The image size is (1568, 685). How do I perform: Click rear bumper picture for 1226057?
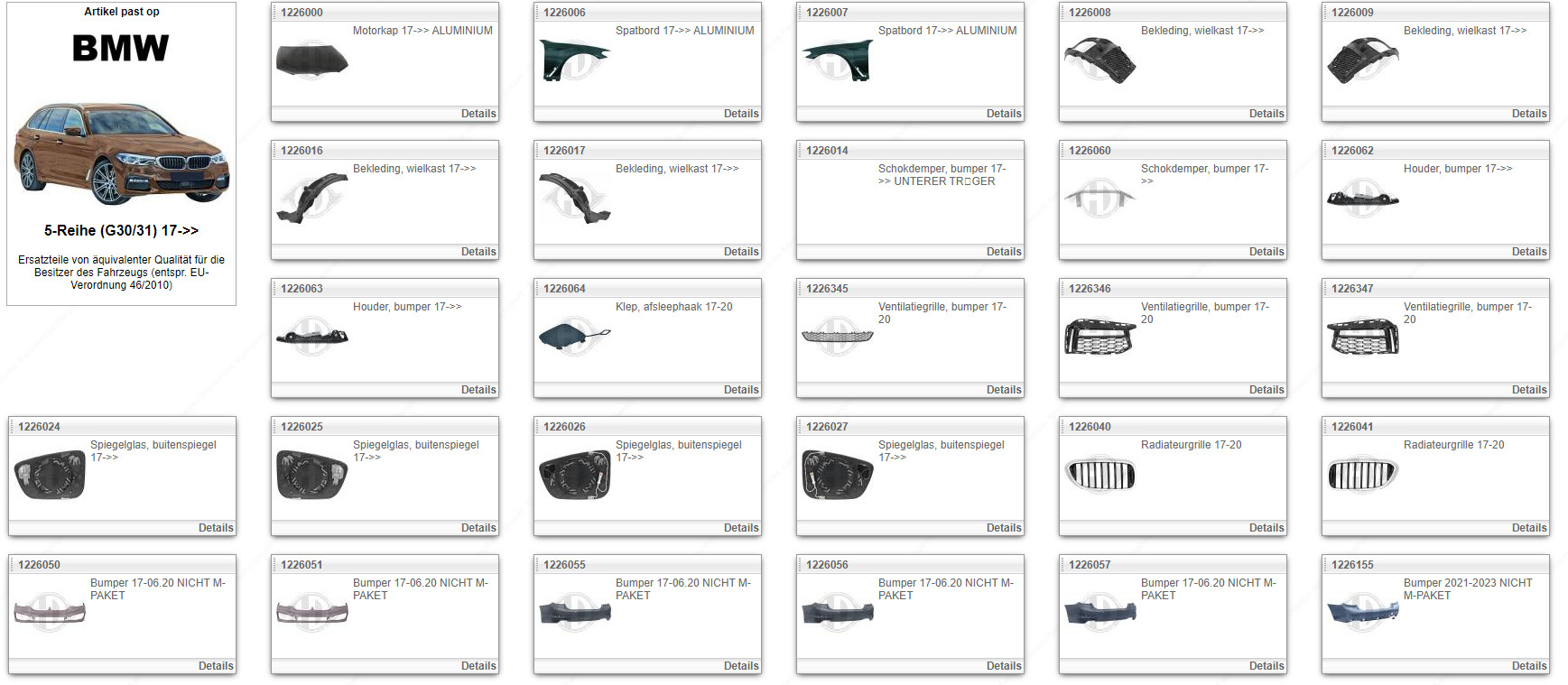tap(1100, 613)
